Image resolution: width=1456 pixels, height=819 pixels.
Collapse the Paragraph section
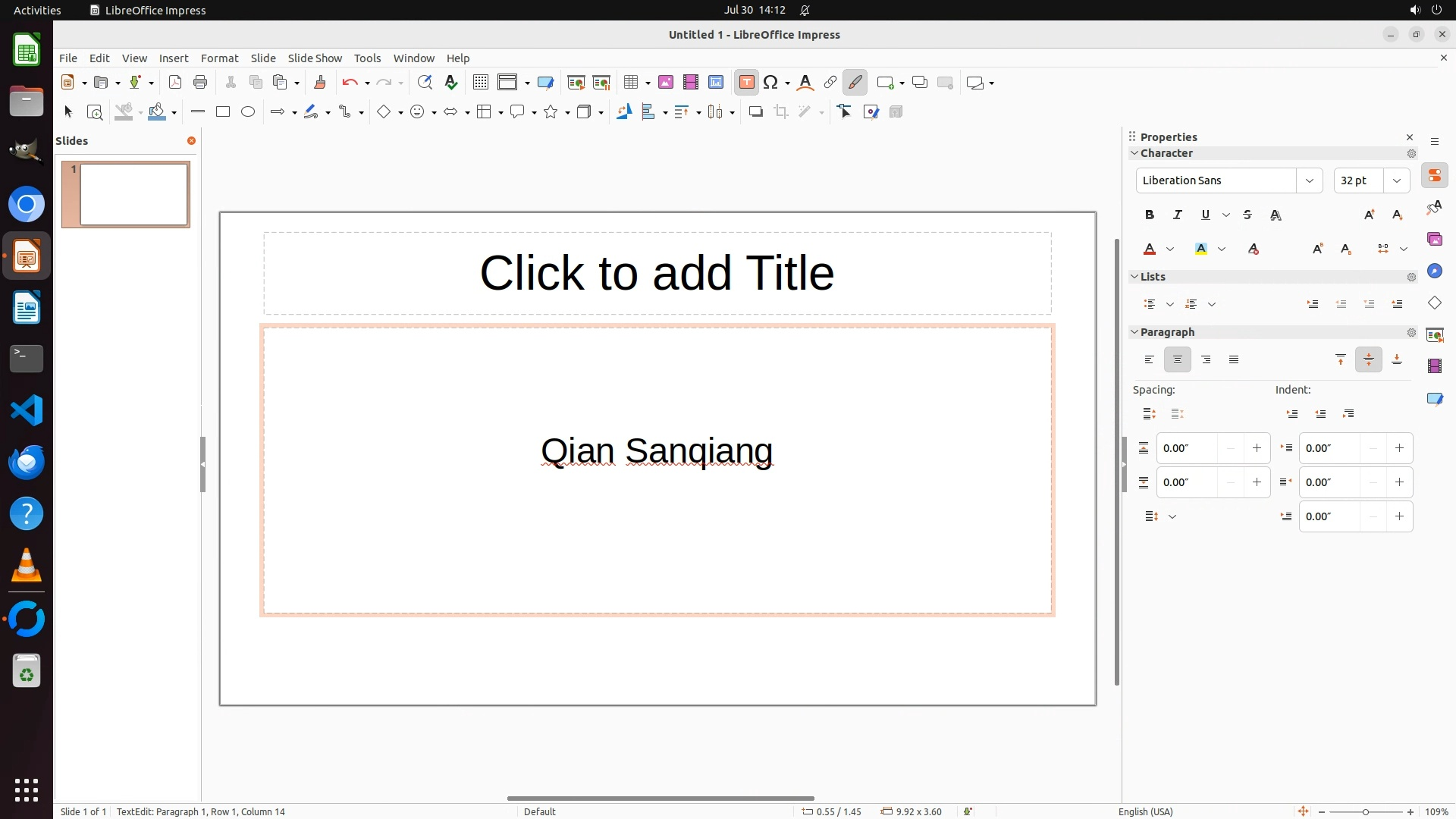click(1135, 332)
